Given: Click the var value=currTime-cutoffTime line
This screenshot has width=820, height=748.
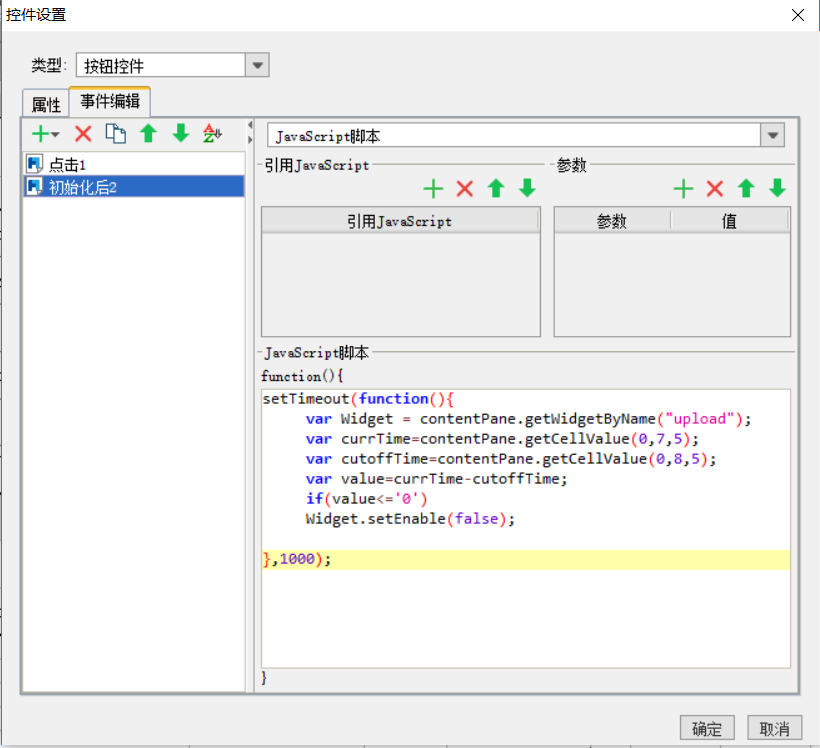Looking at the screenshot, I should click(x=437, y=479).
